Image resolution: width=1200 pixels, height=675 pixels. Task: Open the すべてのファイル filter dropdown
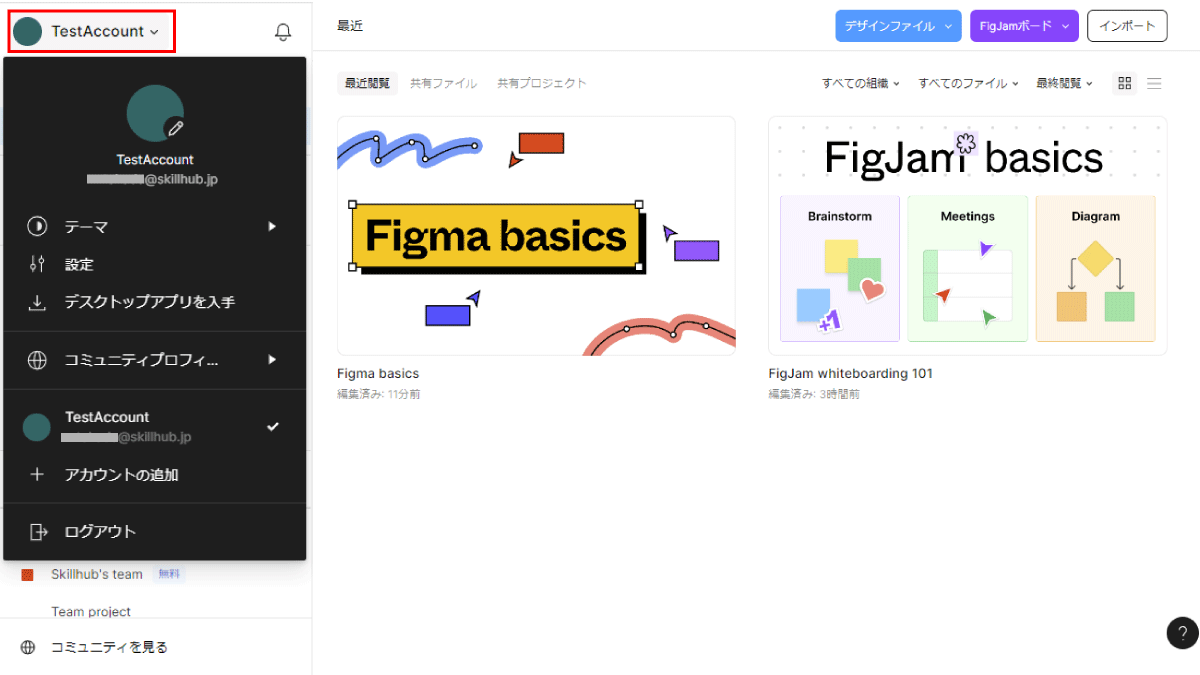pos(969,83)
